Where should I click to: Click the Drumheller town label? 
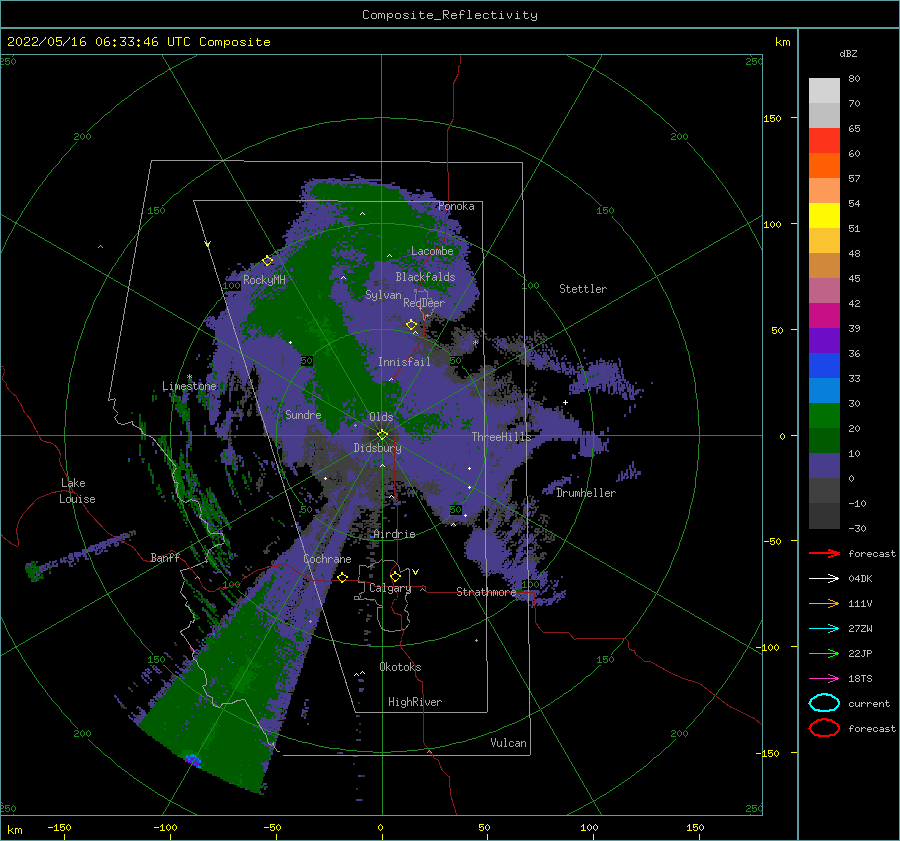586,493
